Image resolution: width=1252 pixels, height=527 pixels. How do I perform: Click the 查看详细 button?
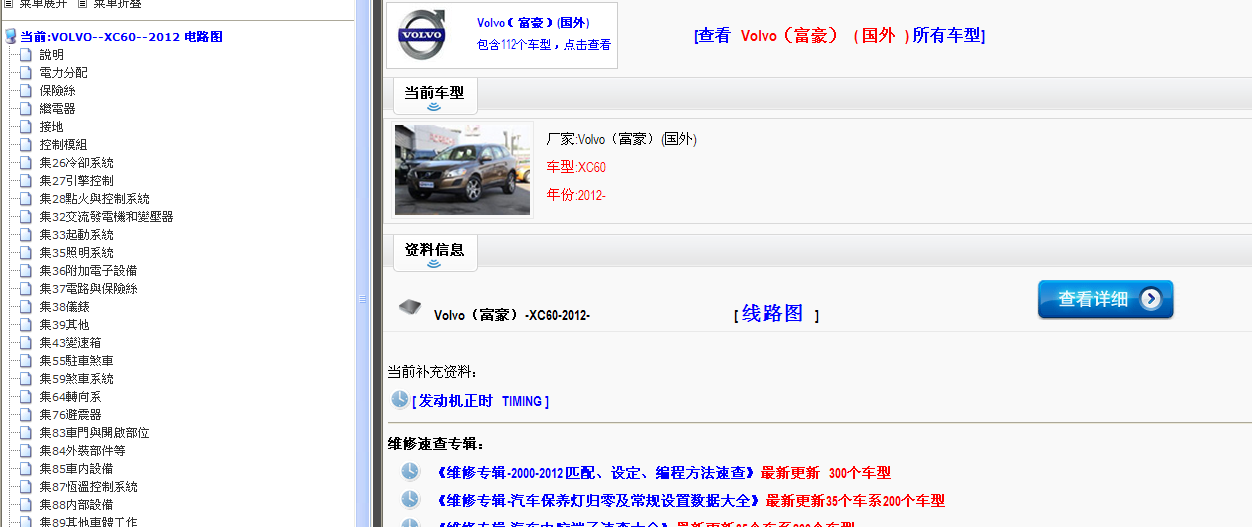1105,299
